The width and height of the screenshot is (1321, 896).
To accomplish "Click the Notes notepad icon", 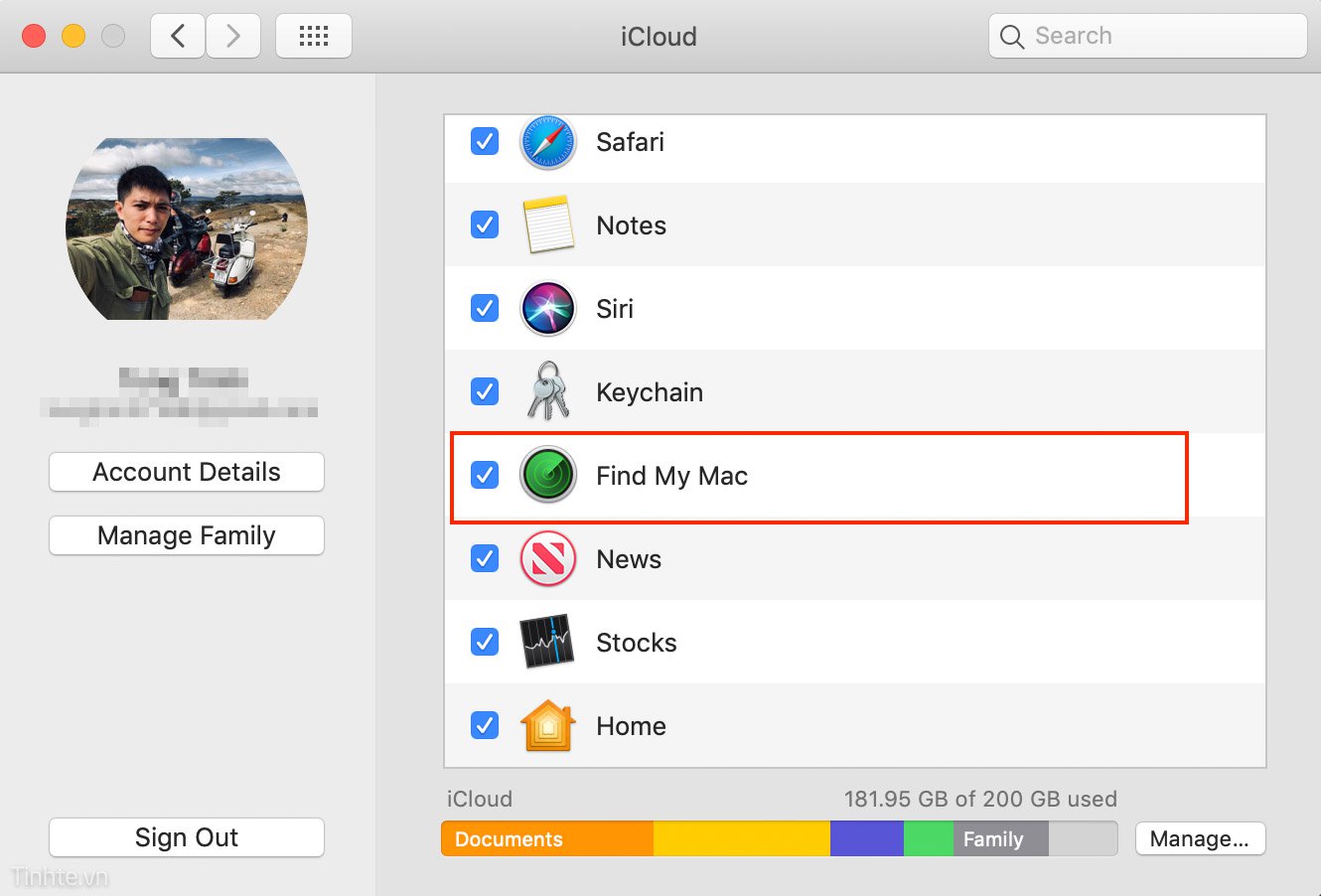I will (x=547, y=225).
